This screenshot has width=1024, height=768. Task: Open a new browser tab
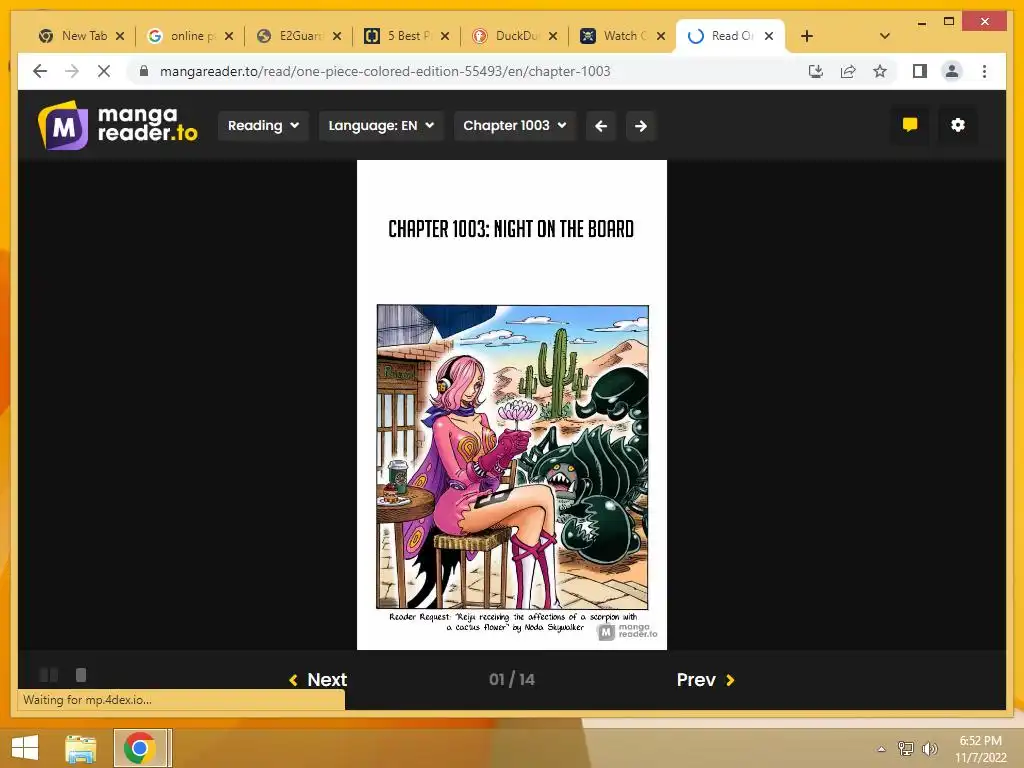pos(807,36)
